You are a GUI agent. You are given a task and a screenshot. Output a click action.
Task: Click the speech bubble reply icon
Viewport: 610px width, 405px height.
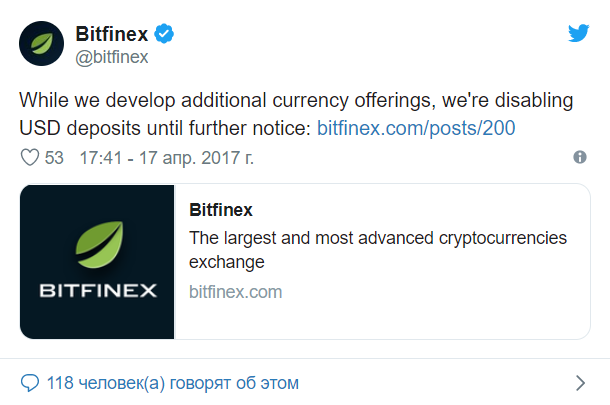coord(30,383)
